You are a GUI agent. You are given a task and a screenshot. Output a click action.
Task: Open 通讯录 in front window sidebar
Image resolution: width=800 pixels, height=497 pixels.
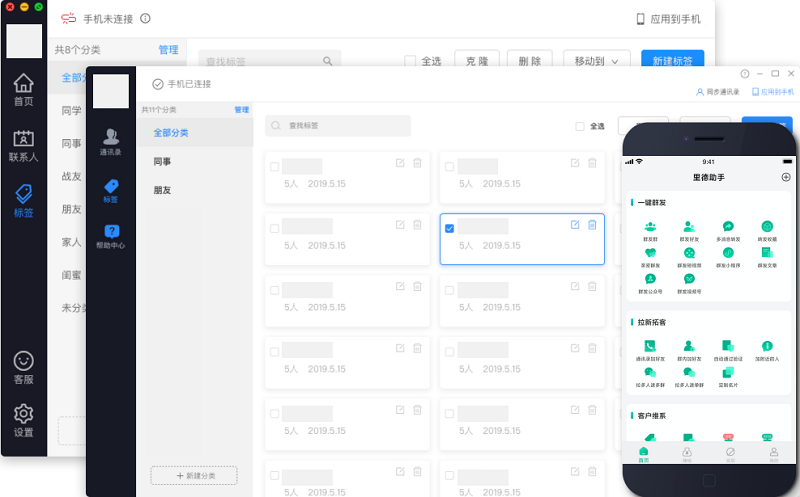pos(111,142)
